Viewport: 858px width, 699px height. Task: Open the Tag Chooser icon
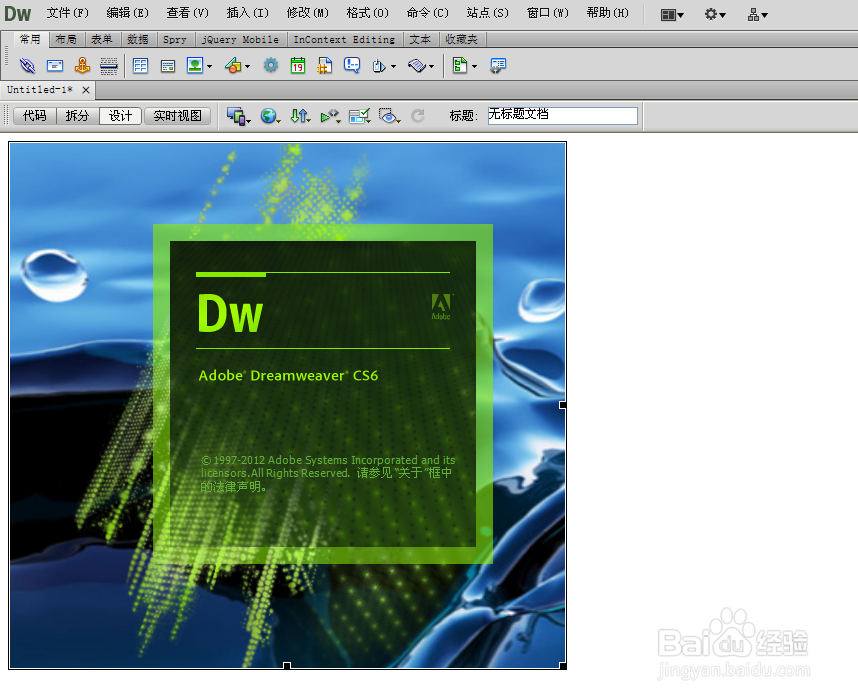[x=498, y=66]
